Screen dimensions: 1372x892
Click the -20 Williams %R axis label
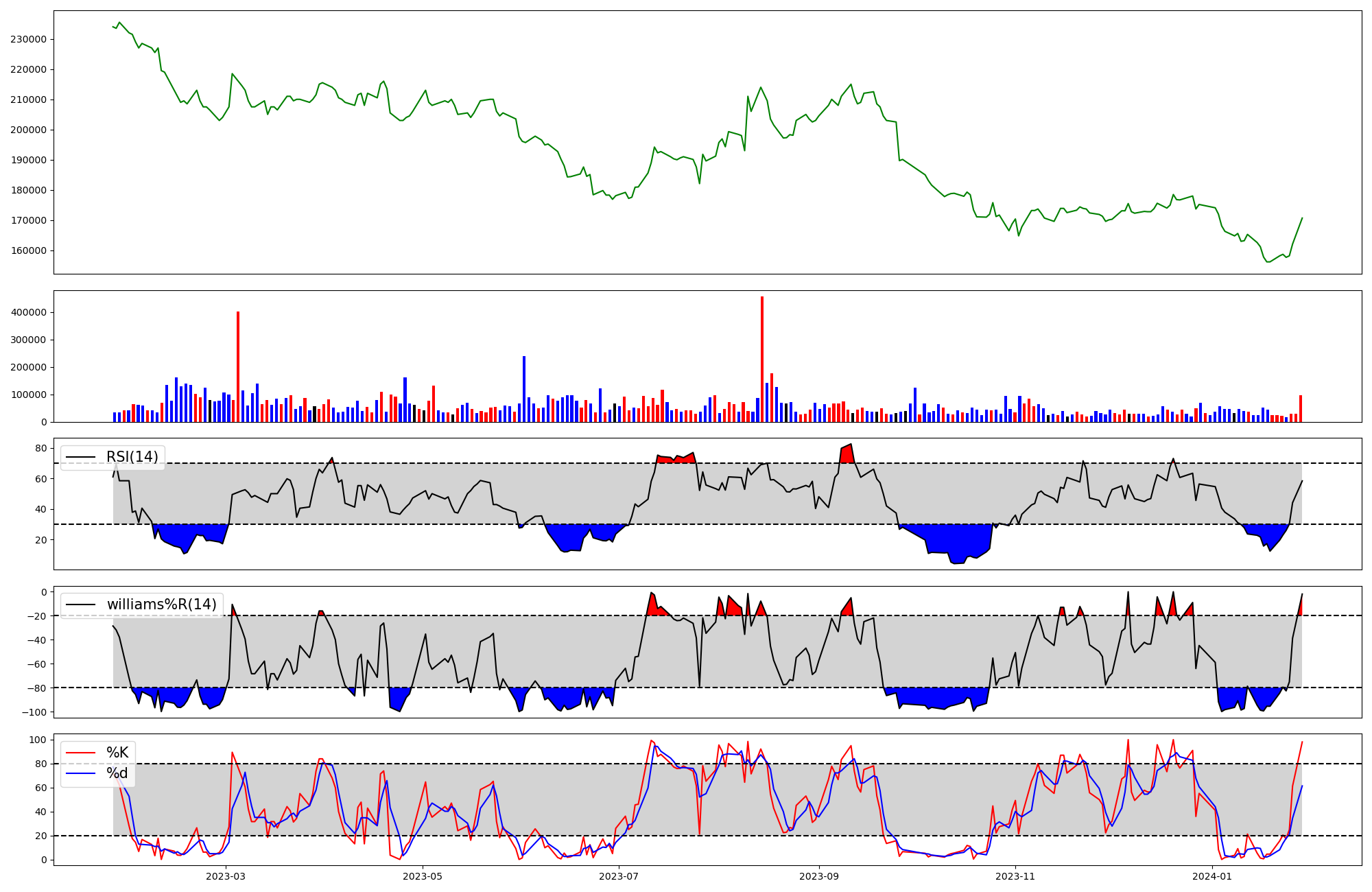coord(38,616)
